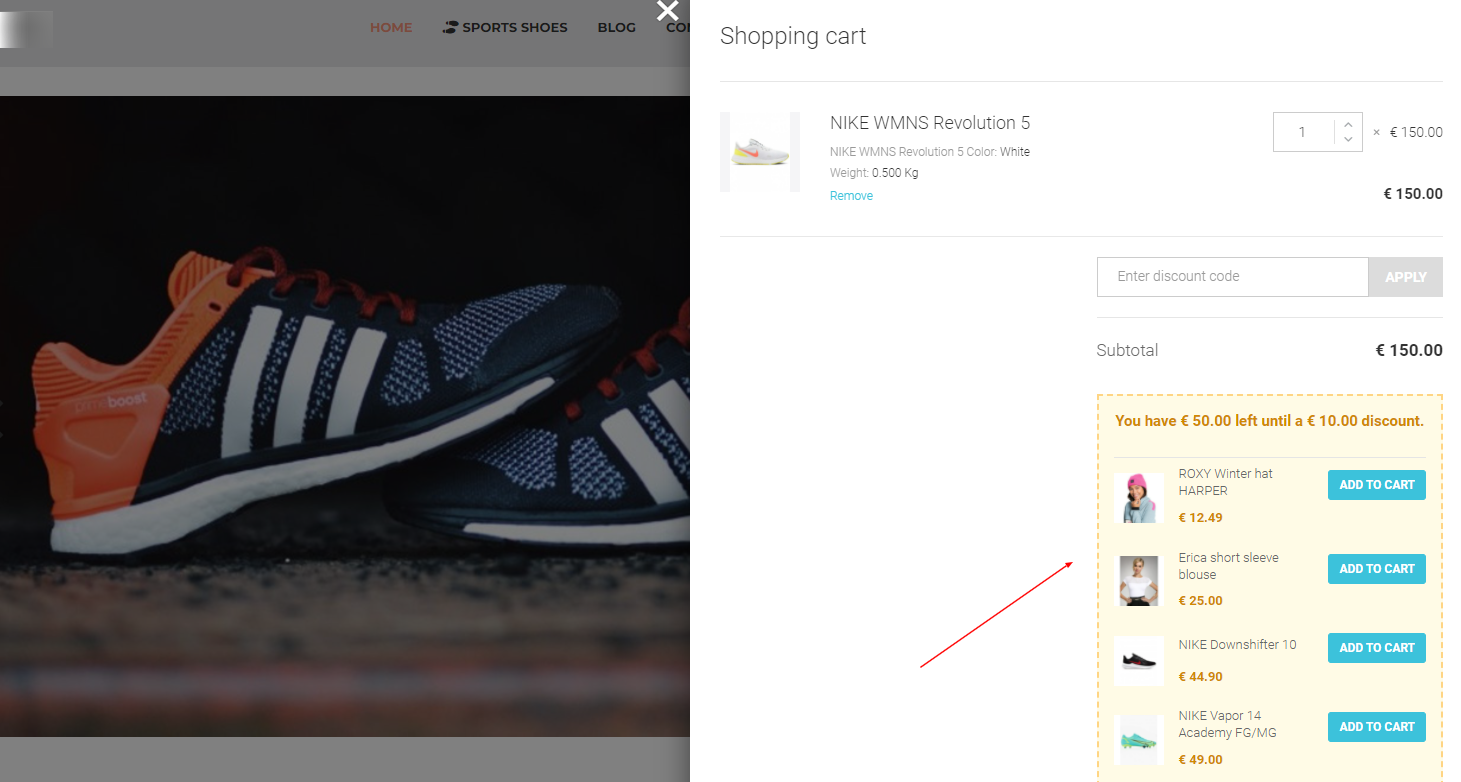Add NIKE Downshifter 10 to cart
Viewport: 1461px width, 782px height.
[x=1377, y=648]
